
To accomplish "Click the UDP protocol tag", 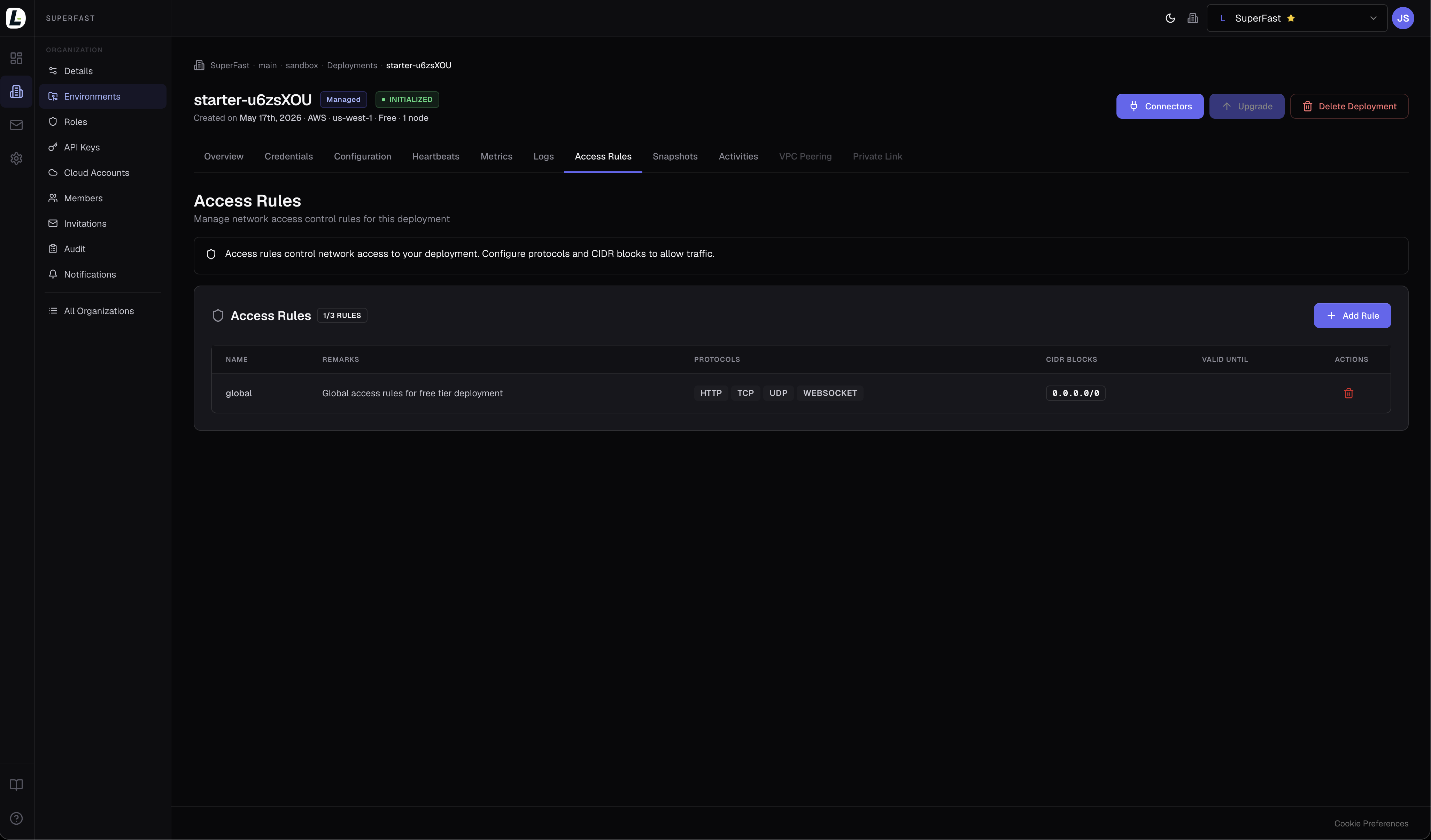I will tap(779, 393).
